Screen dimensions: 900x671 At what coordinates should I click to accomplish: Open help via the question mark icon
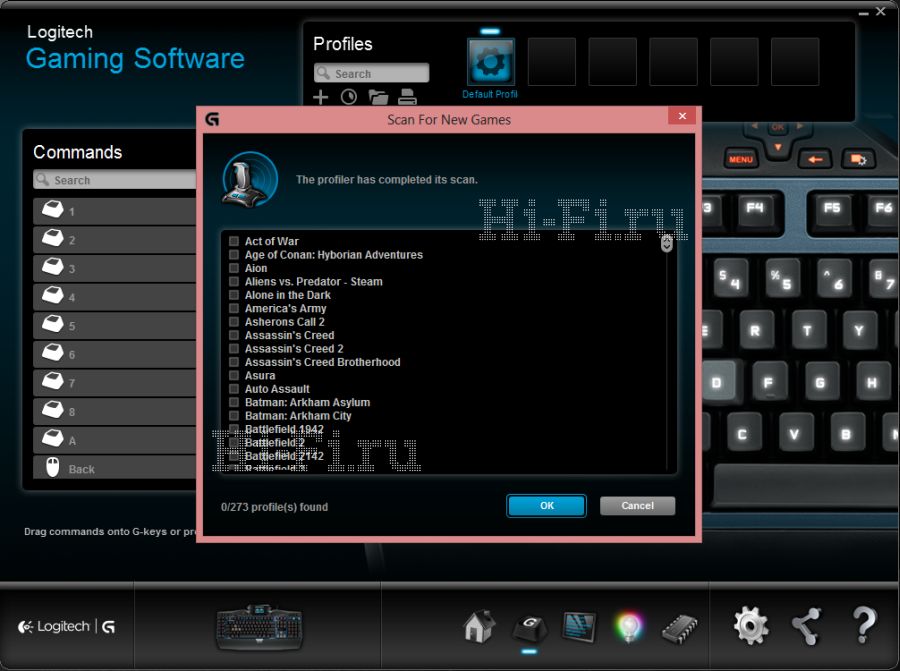(864, 626)
